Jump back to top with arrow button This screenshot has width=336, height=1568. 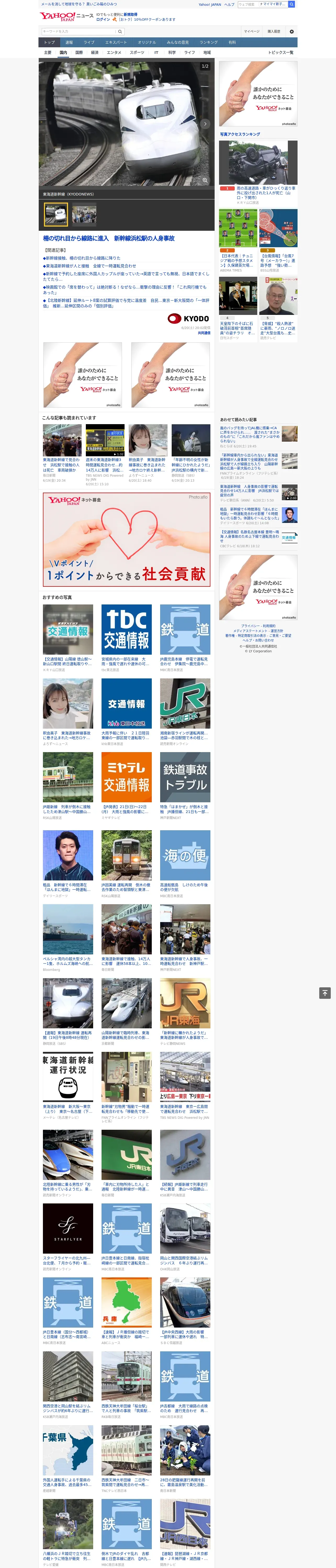325,993
